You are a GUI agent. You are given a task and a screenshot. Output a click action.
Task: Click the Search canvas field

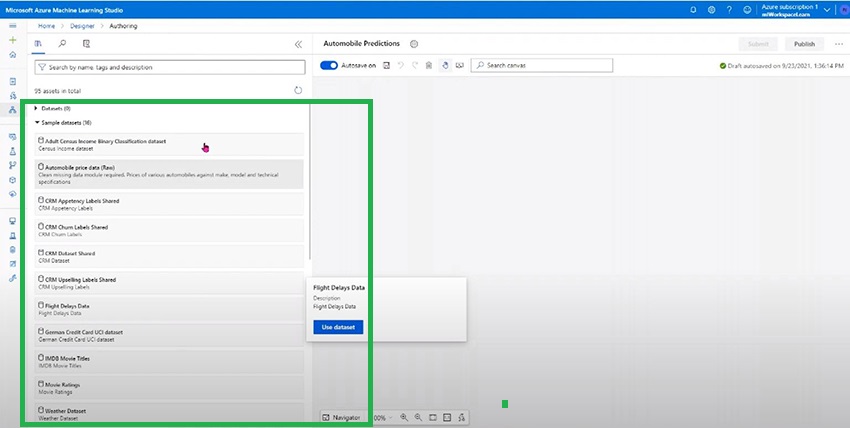tap(542, 66)
